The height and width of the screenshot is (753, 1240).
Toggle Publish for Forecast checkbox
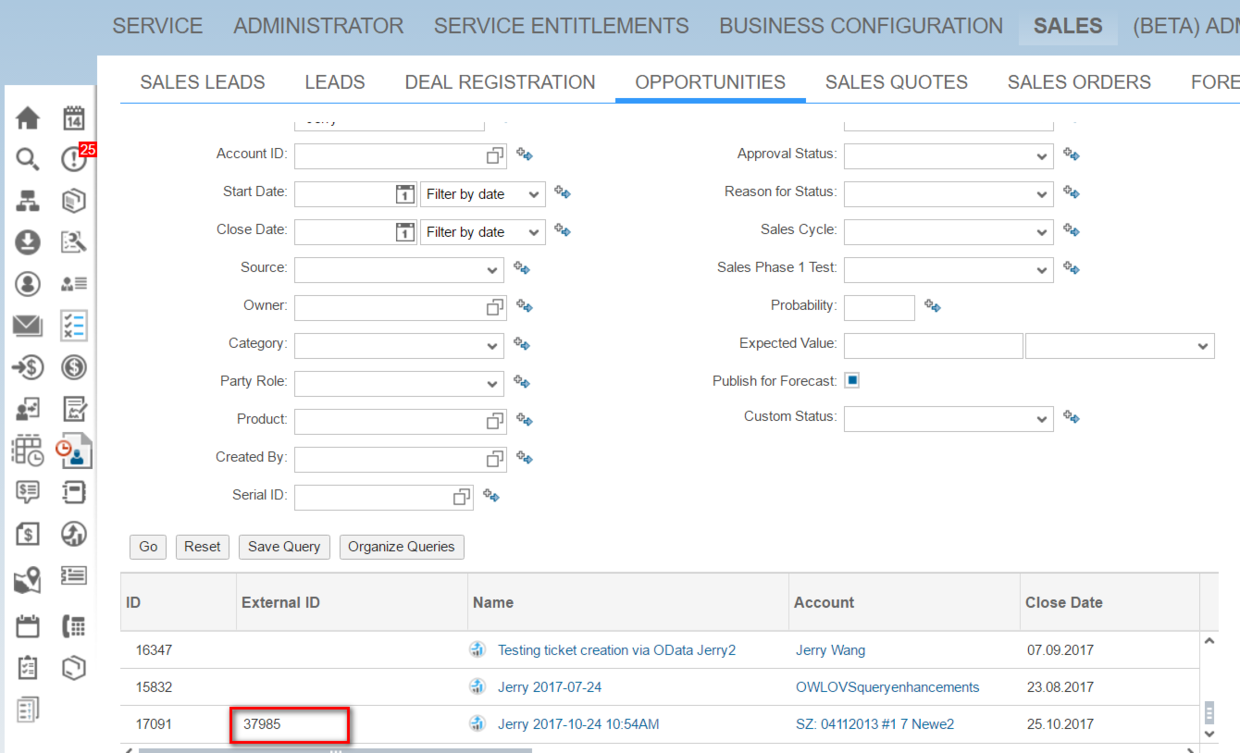[852, 380]
